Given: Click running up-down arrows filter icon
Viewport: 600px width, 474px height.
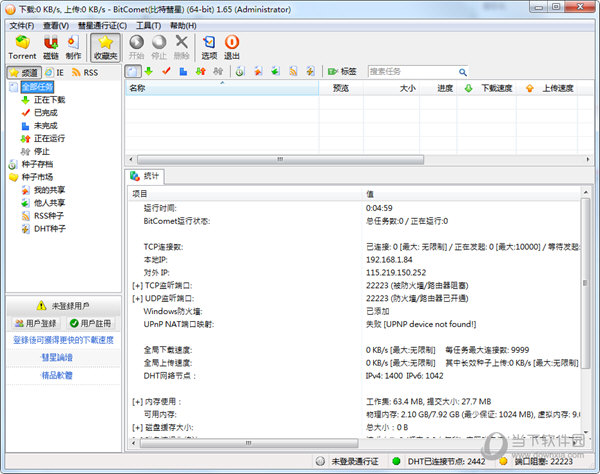Looking at the screenshot, I should [201, 71].
